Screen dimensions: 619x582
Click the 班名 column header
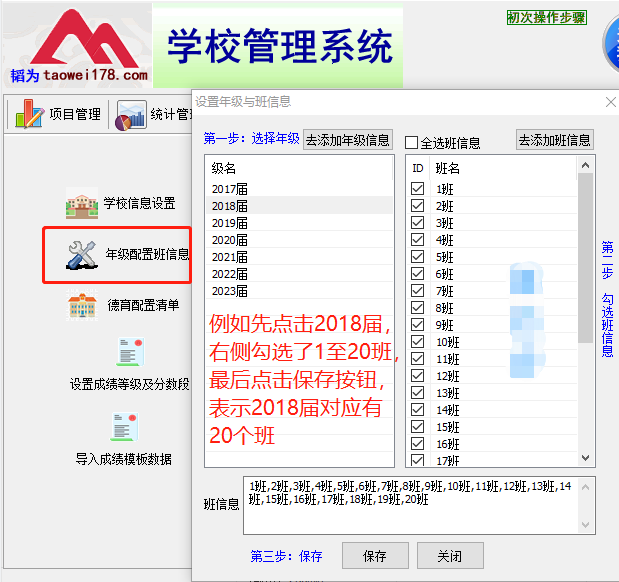pos(503,168)
